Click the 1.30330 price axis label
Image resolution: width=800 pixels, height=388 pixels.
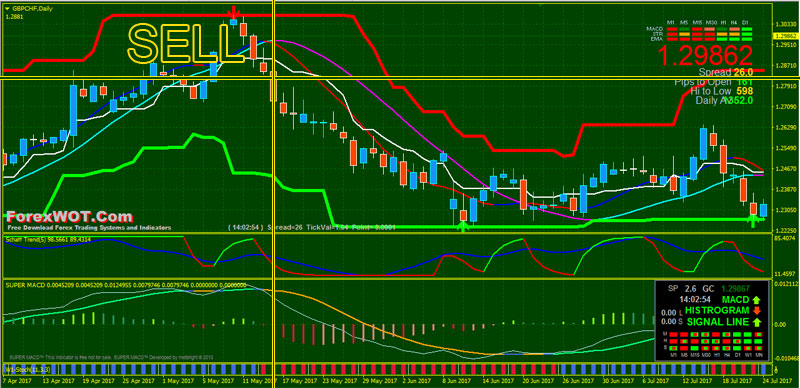(786, 24)
